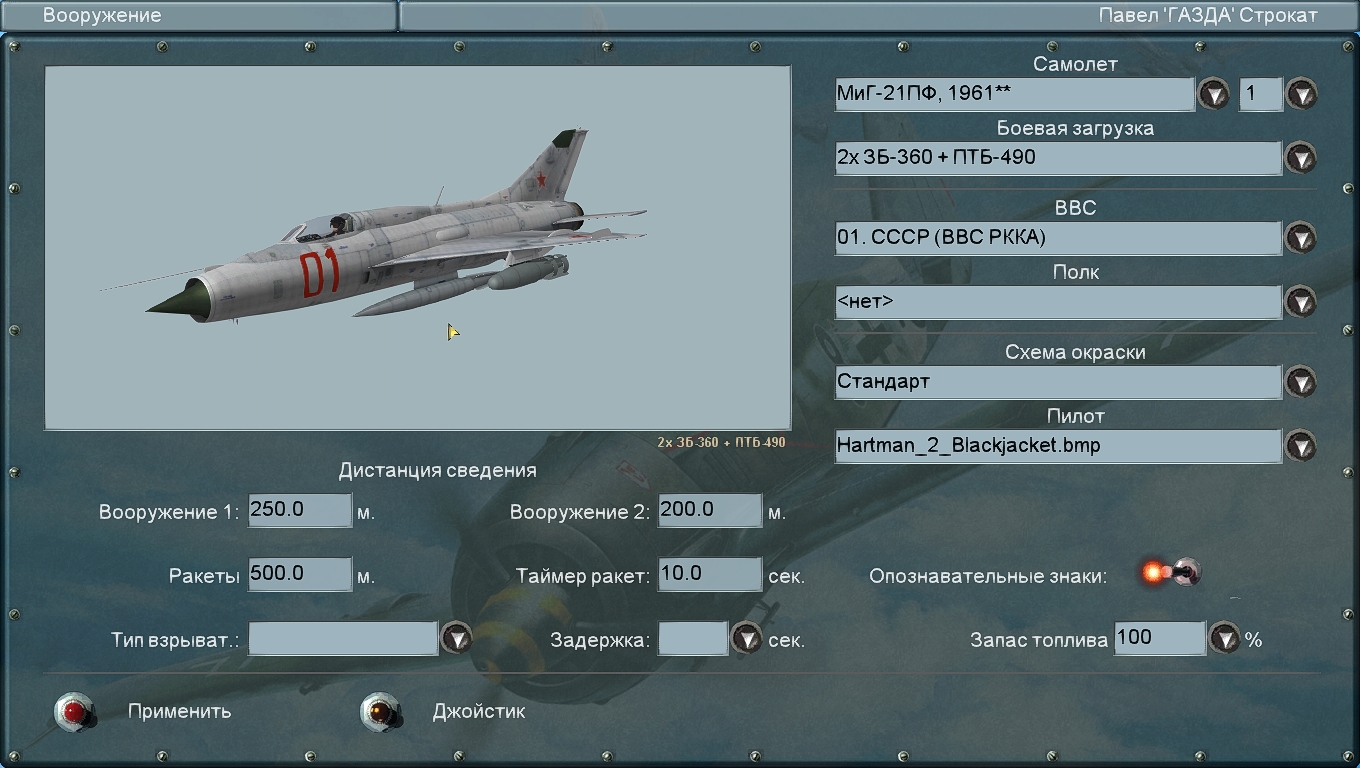This screenshot has height=768, width=1360.
Task: Click the empty Тип взрыват. field
Action: tap(343, 638)
